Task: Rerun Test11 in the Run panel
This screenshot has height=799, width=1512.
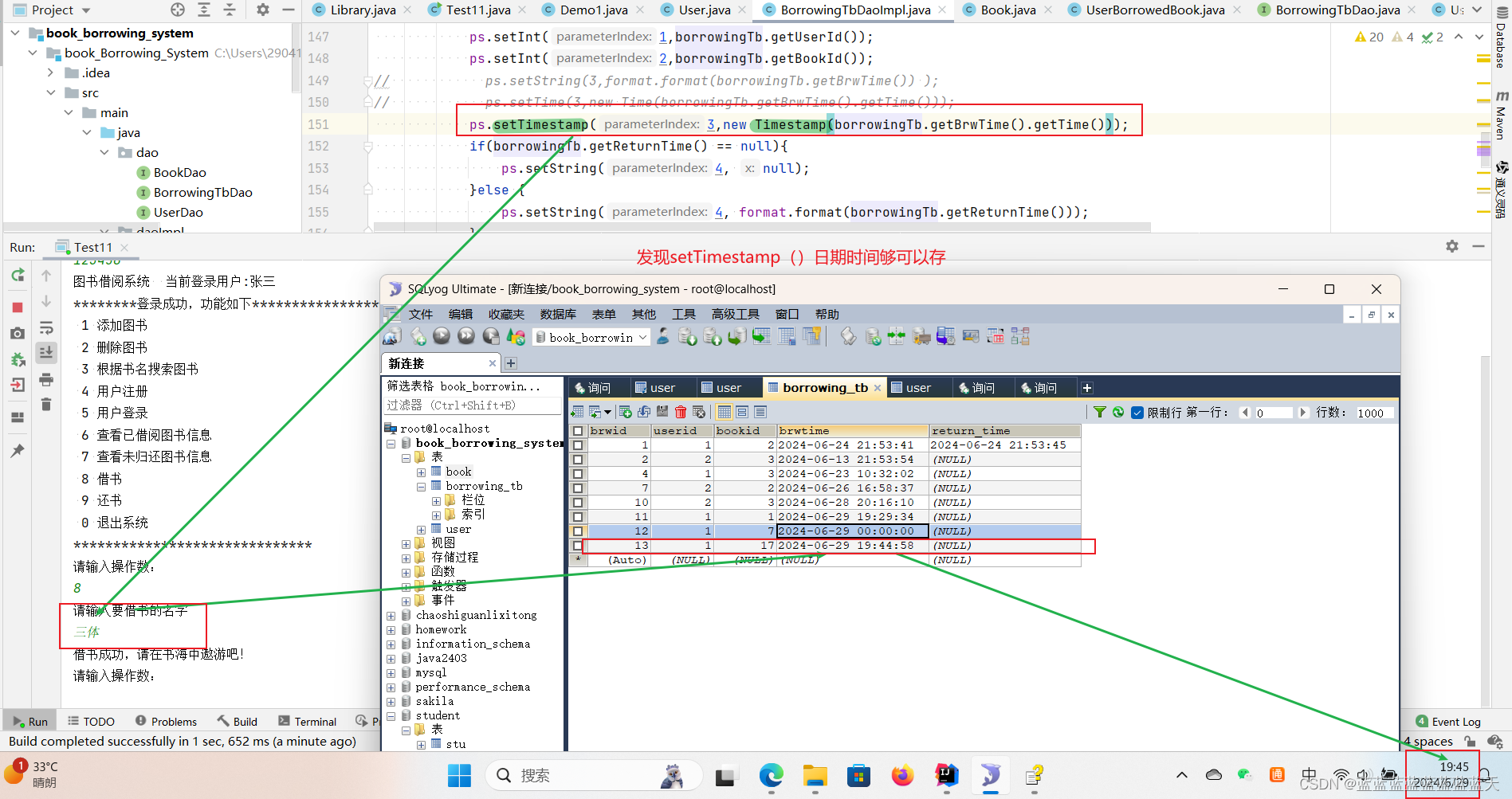Action: 18,276
